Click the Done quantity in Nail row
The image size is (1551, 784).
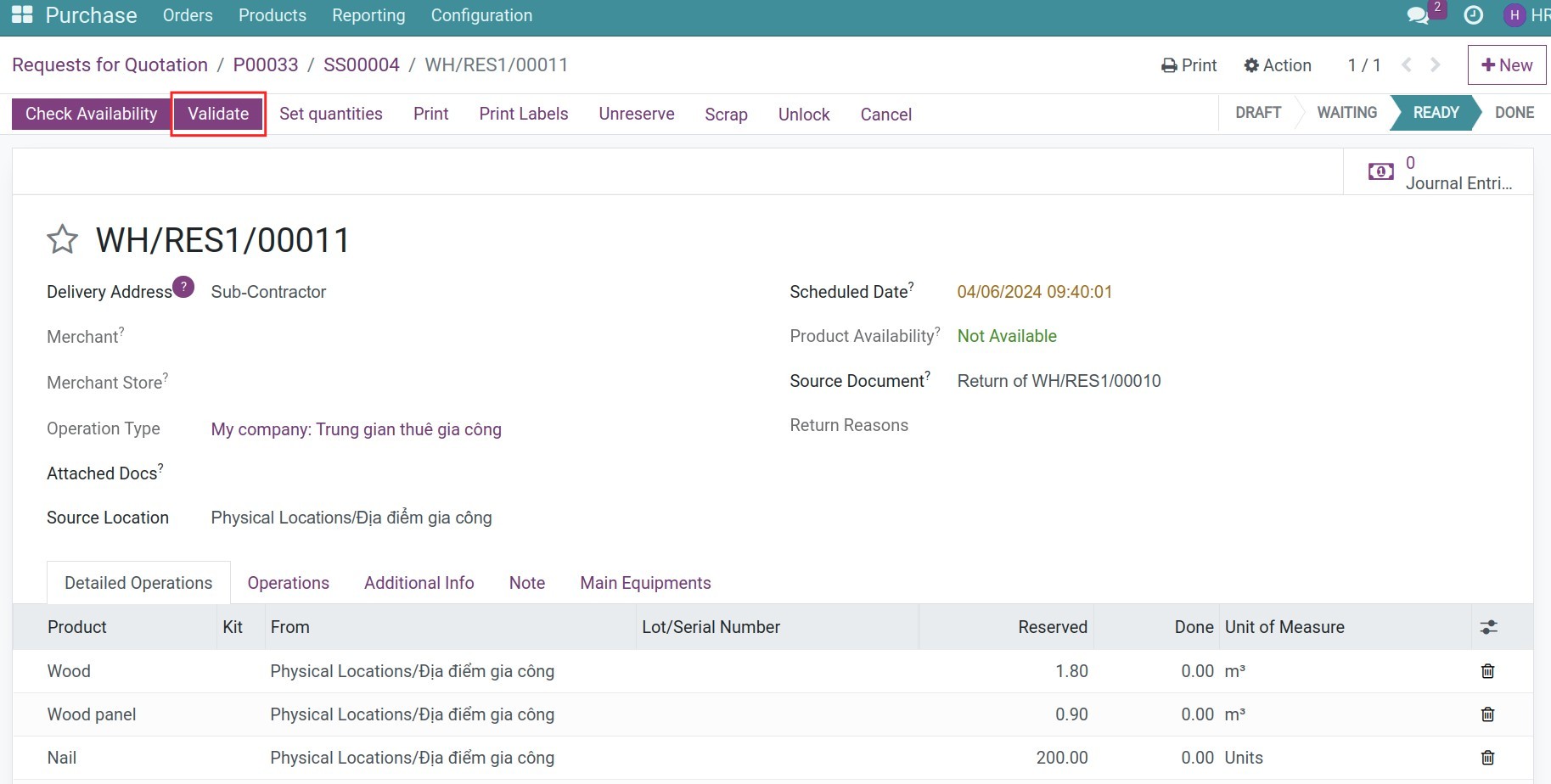1197,758
